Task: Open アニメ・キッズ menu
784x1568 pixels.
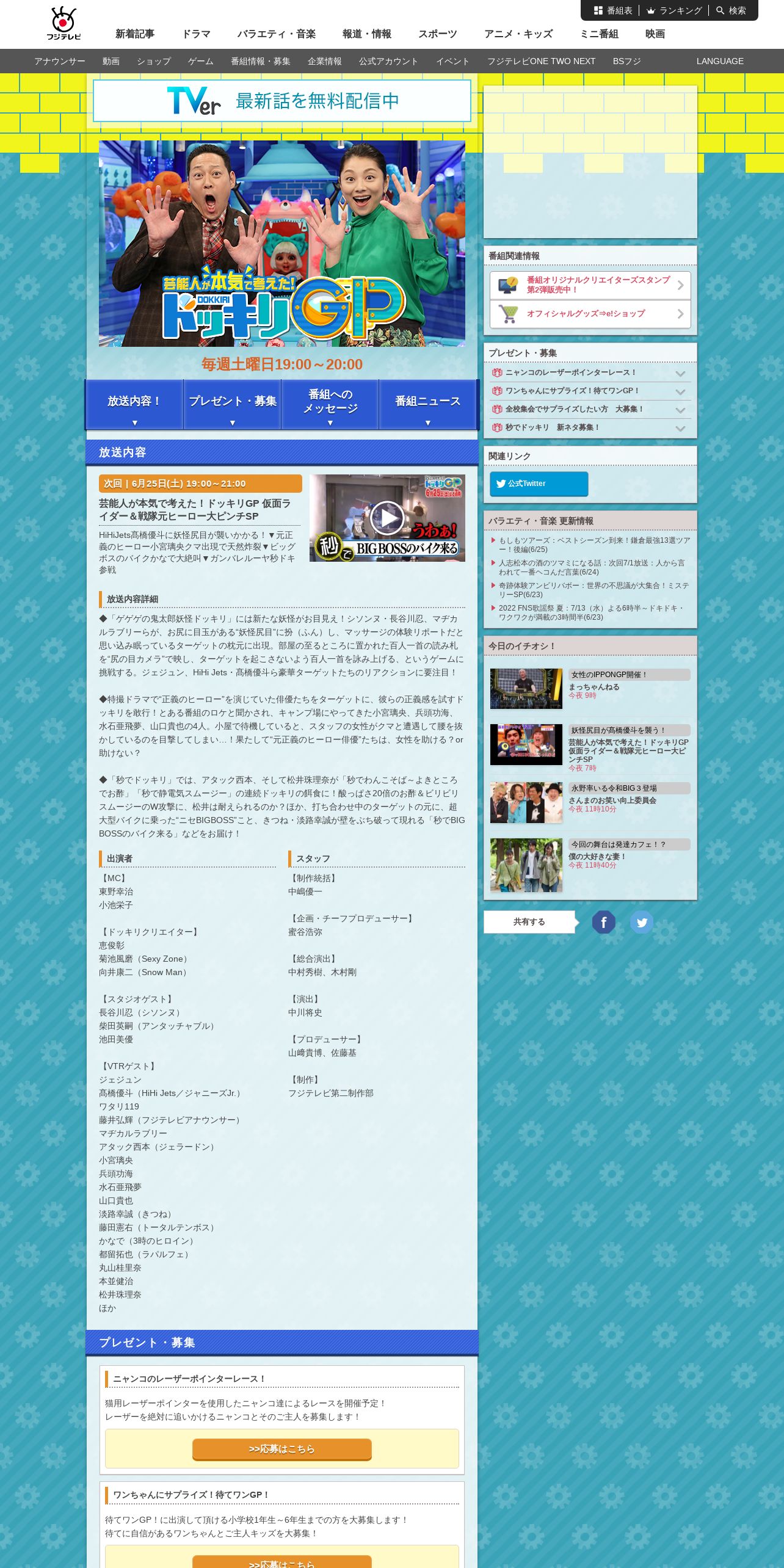Action: click(x=518, y=34)
